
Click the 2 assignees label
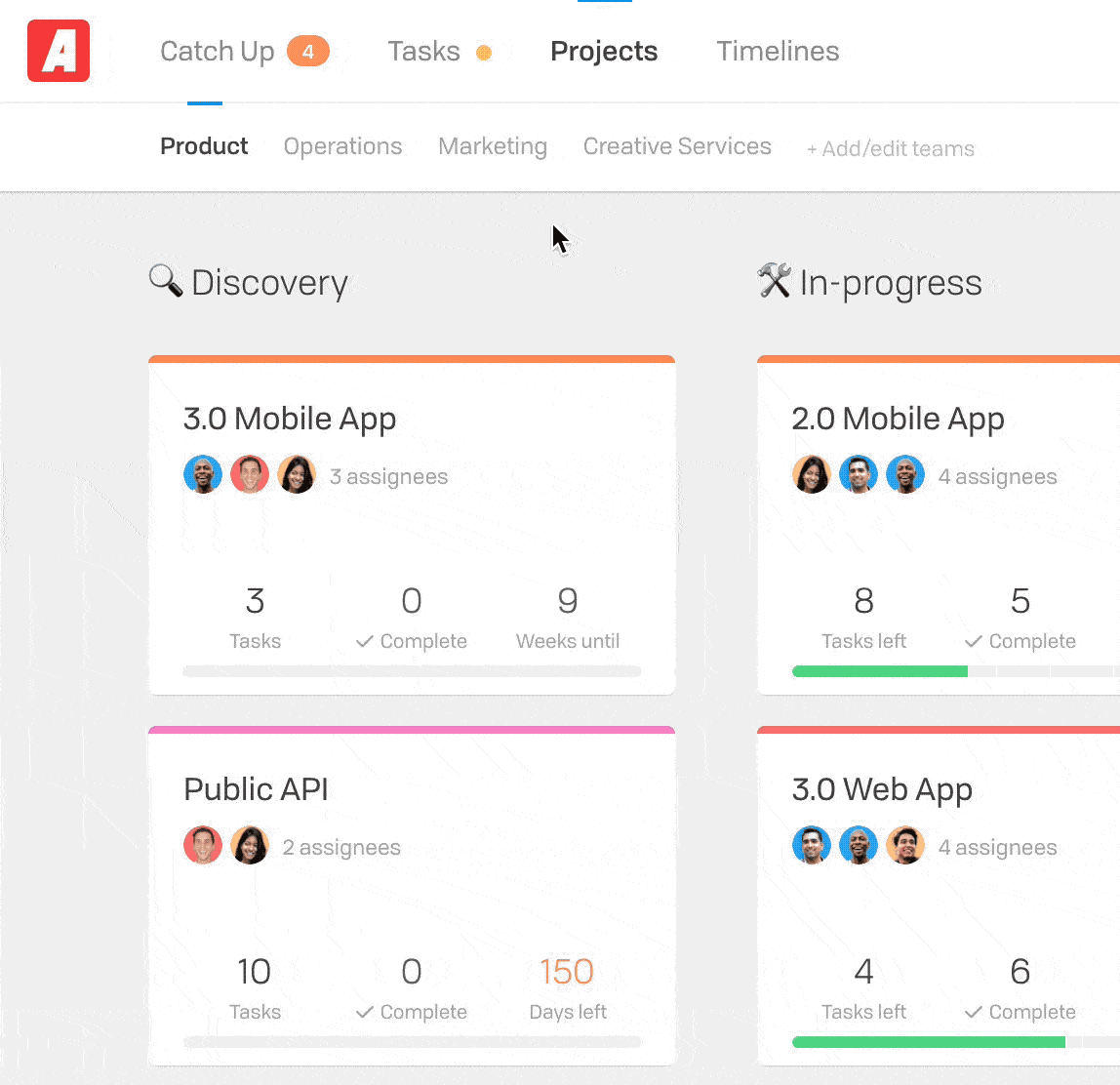tap(341, 847)
